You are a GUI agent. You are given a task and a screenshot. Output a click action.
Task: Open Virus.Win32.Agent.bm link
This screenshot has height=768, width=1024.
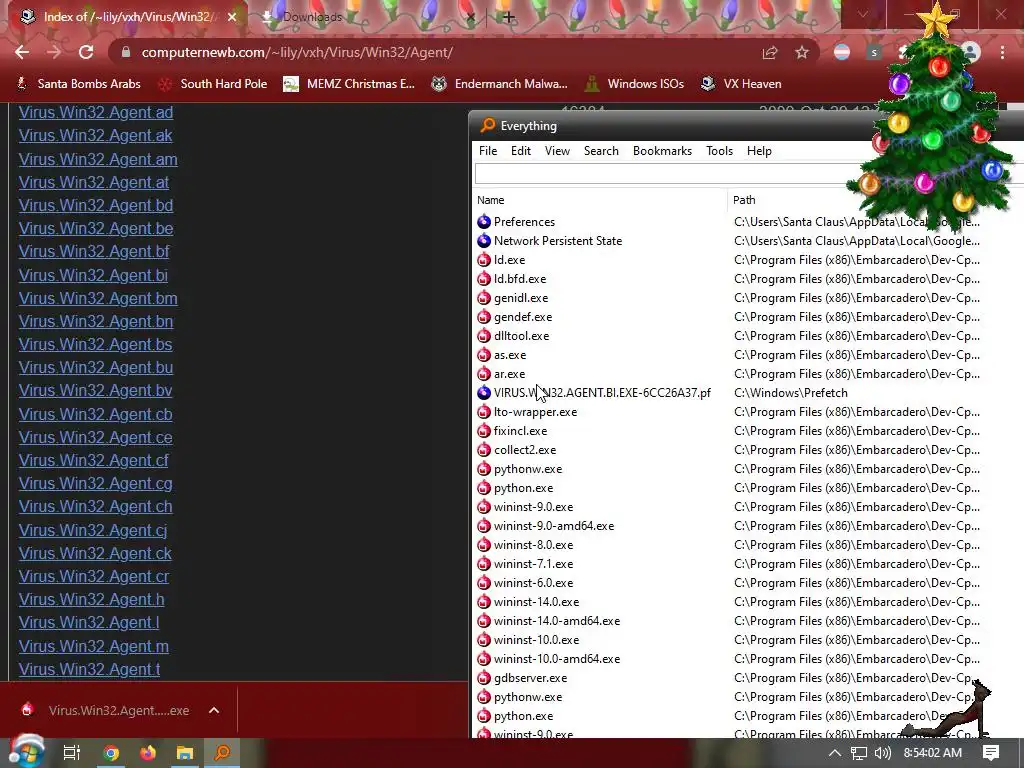coord(98,298)
